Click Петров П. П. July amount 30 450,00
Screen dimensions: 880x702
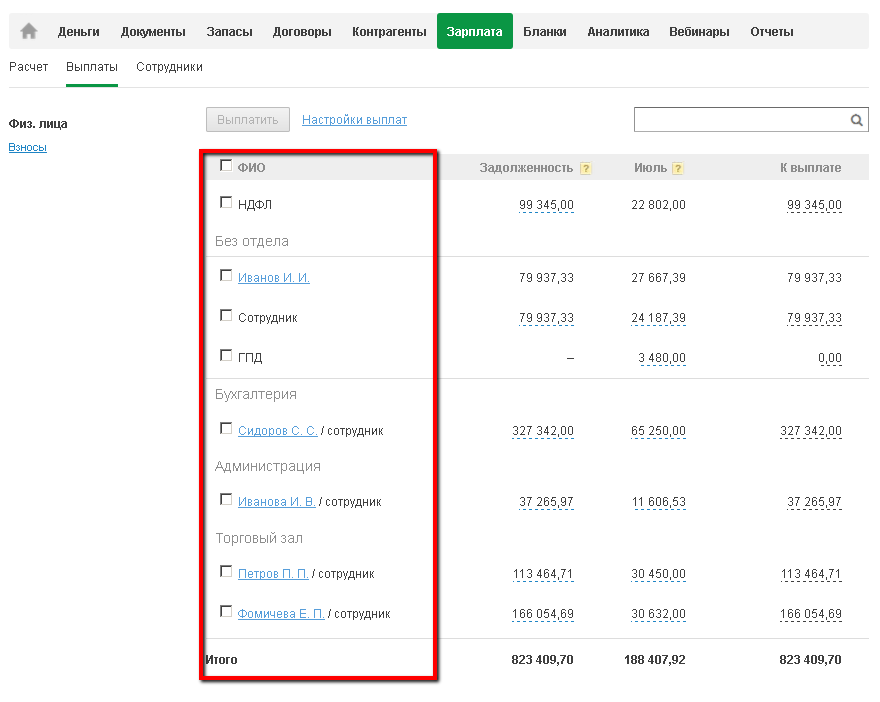pyautogui.click(x=658, y=574)
